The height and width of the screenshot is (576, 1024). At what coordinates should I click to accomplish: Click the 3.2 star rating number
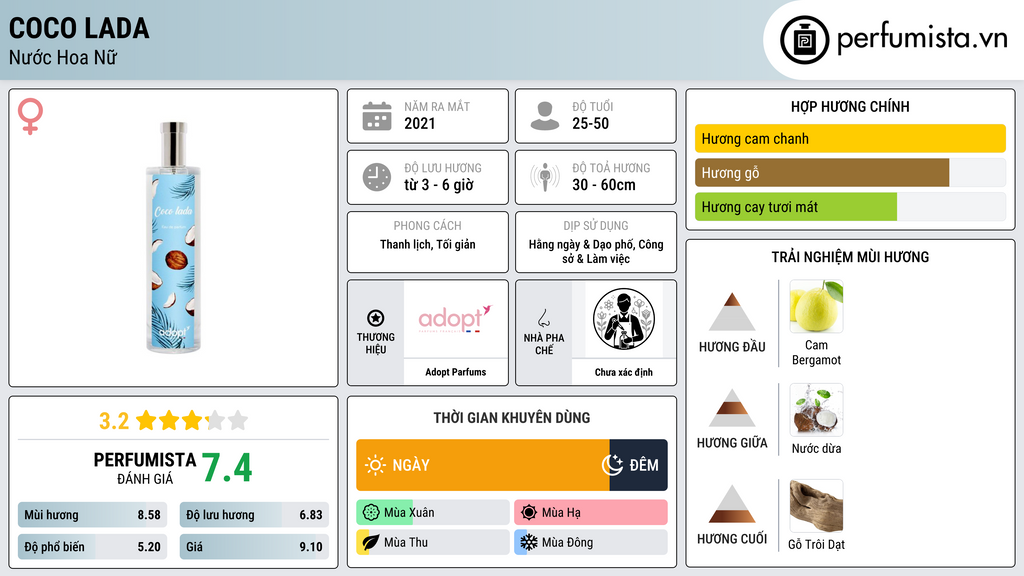coord(114,421)
